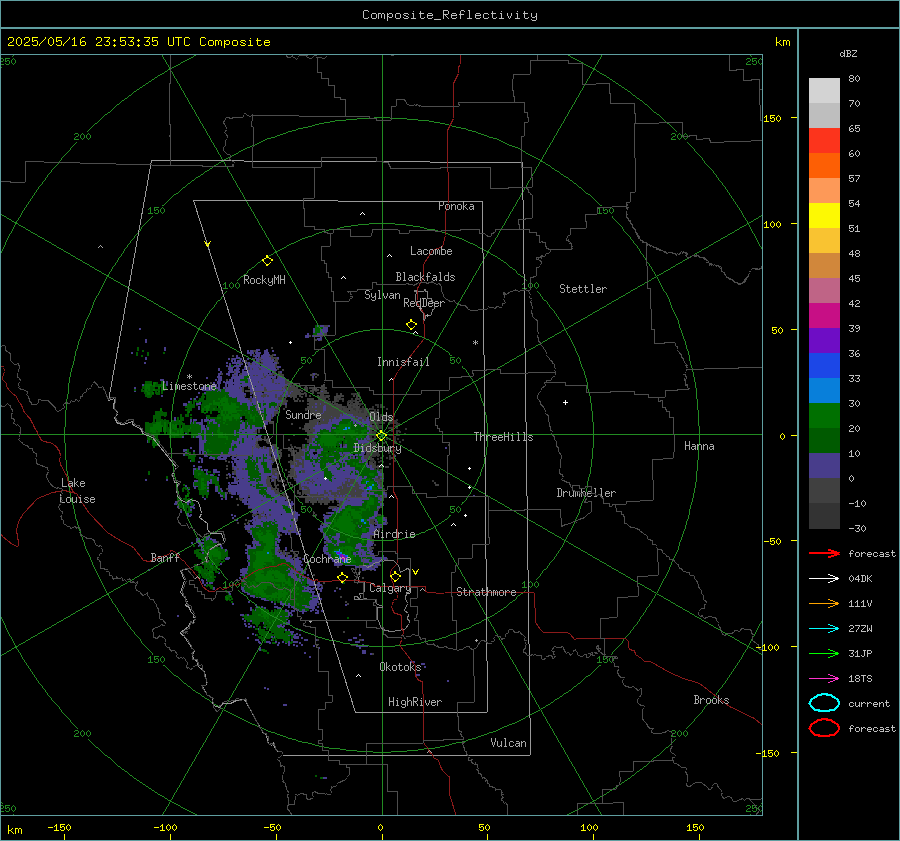Select slate purple swatch between 10 and 0

coord(824,465)
